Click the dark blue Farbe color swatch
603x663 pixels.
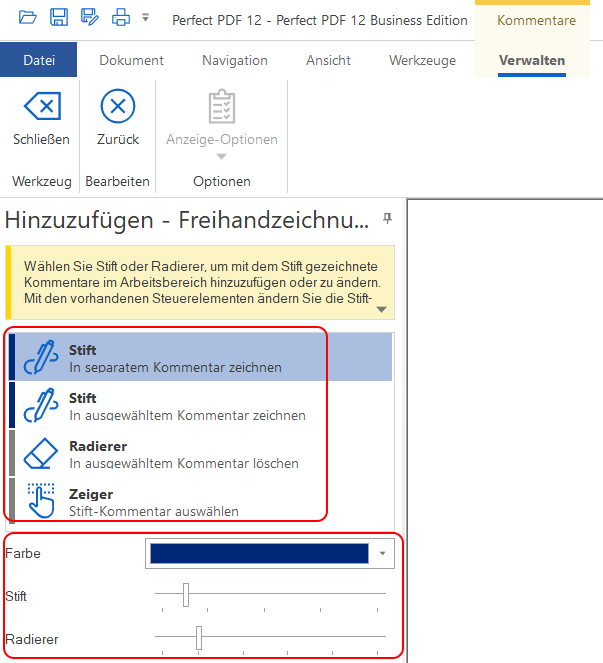point(259,553)
